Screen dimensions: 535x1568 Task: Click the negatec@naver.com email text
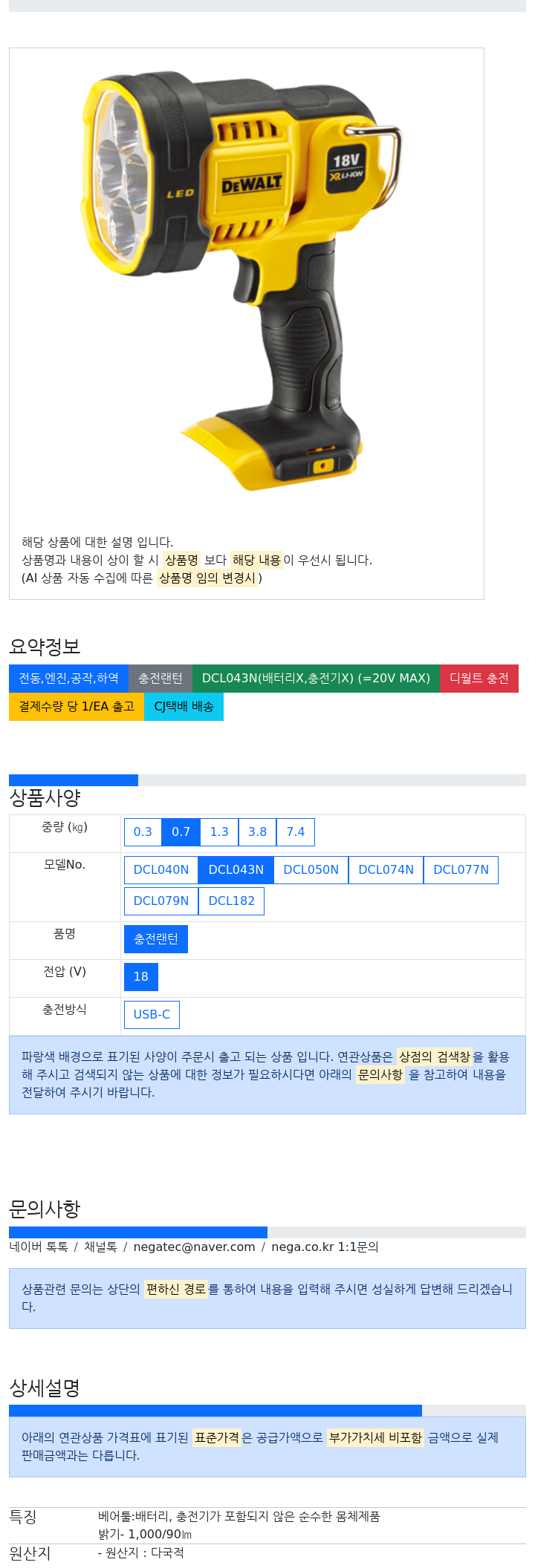[x=194, y=1247]
